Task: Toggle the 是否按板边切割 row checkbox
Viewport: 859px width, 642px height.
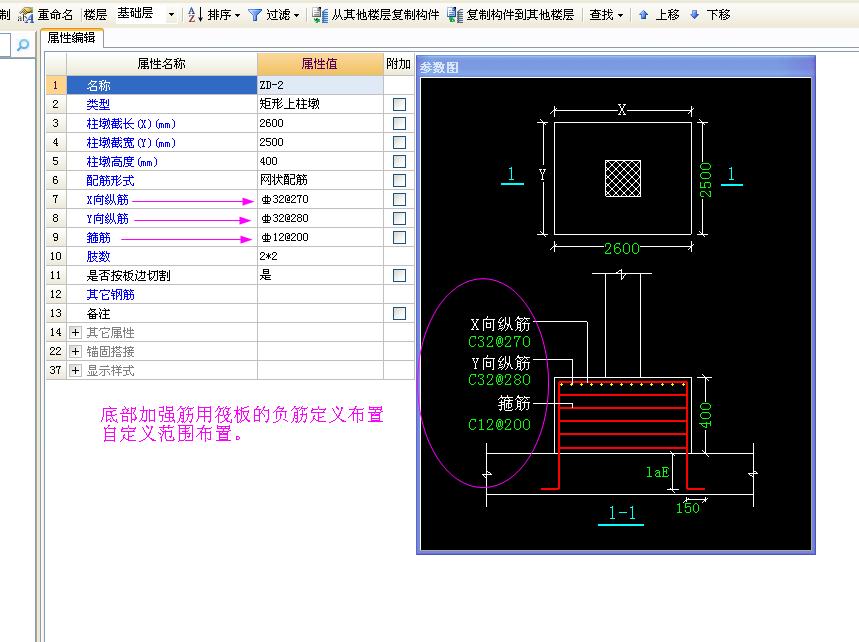Action: coord(399,275)
